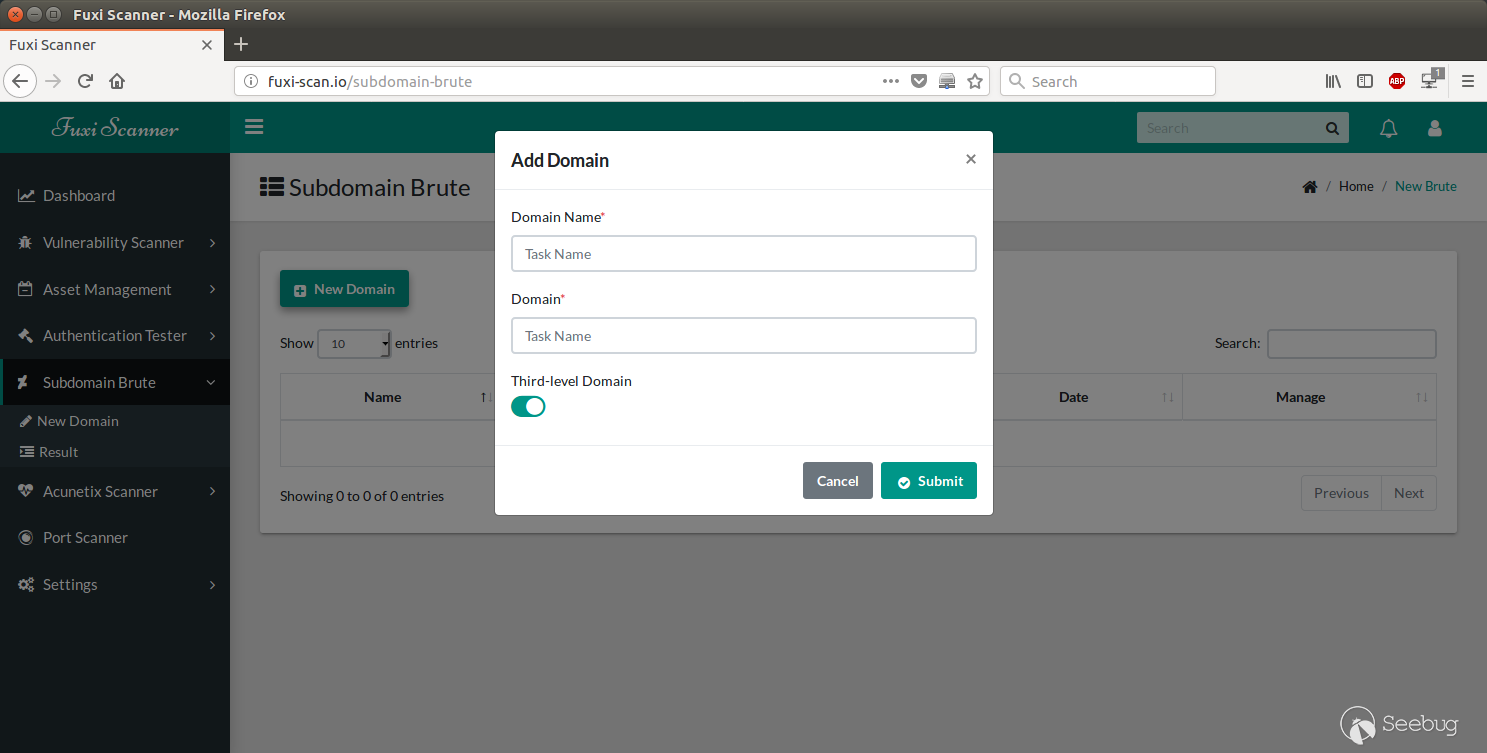
Task: Expand the Asset Management sidebar menu
Action: click(115, 289)
